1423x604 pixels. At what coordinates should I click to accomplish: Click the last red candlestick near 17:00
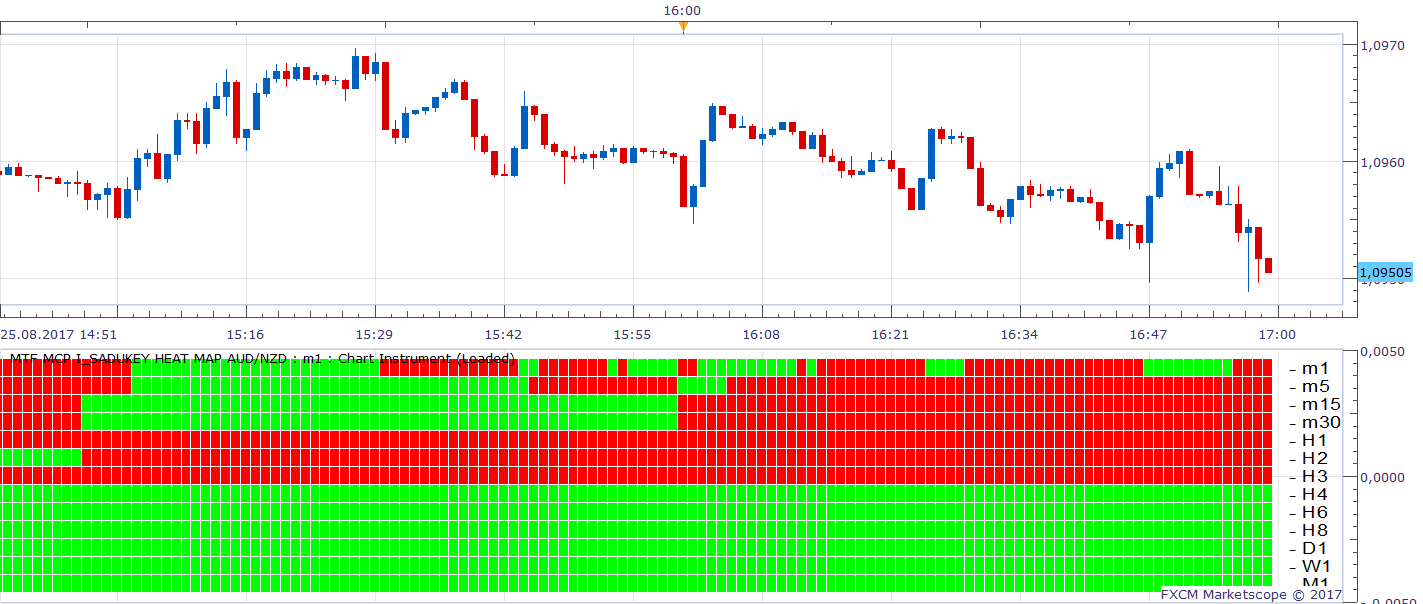tap(1268, 265)
